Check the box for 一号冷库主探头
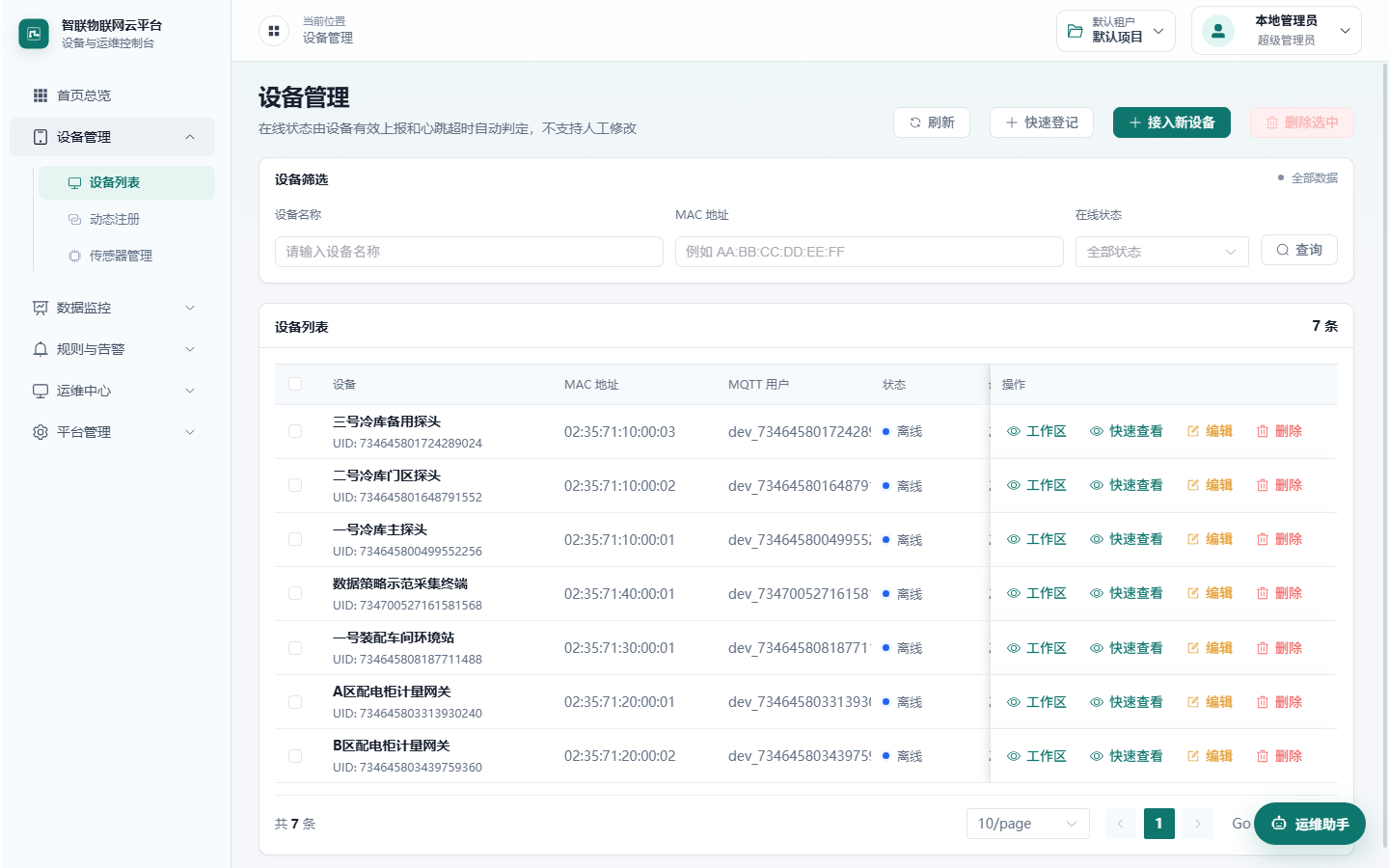Image resolution: width=1389 pixels, height=868 pixels. click(295, 539)
